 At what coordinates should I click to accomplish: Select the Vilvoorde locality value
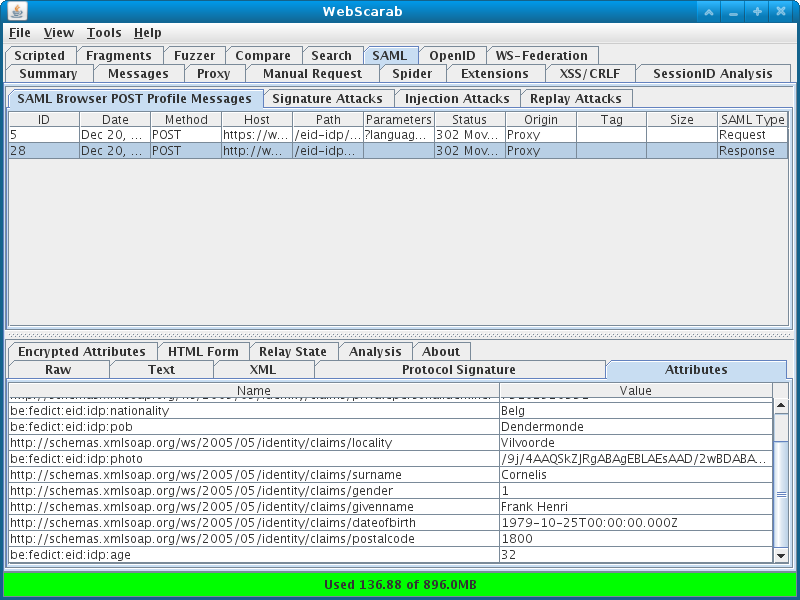[636, 442]
